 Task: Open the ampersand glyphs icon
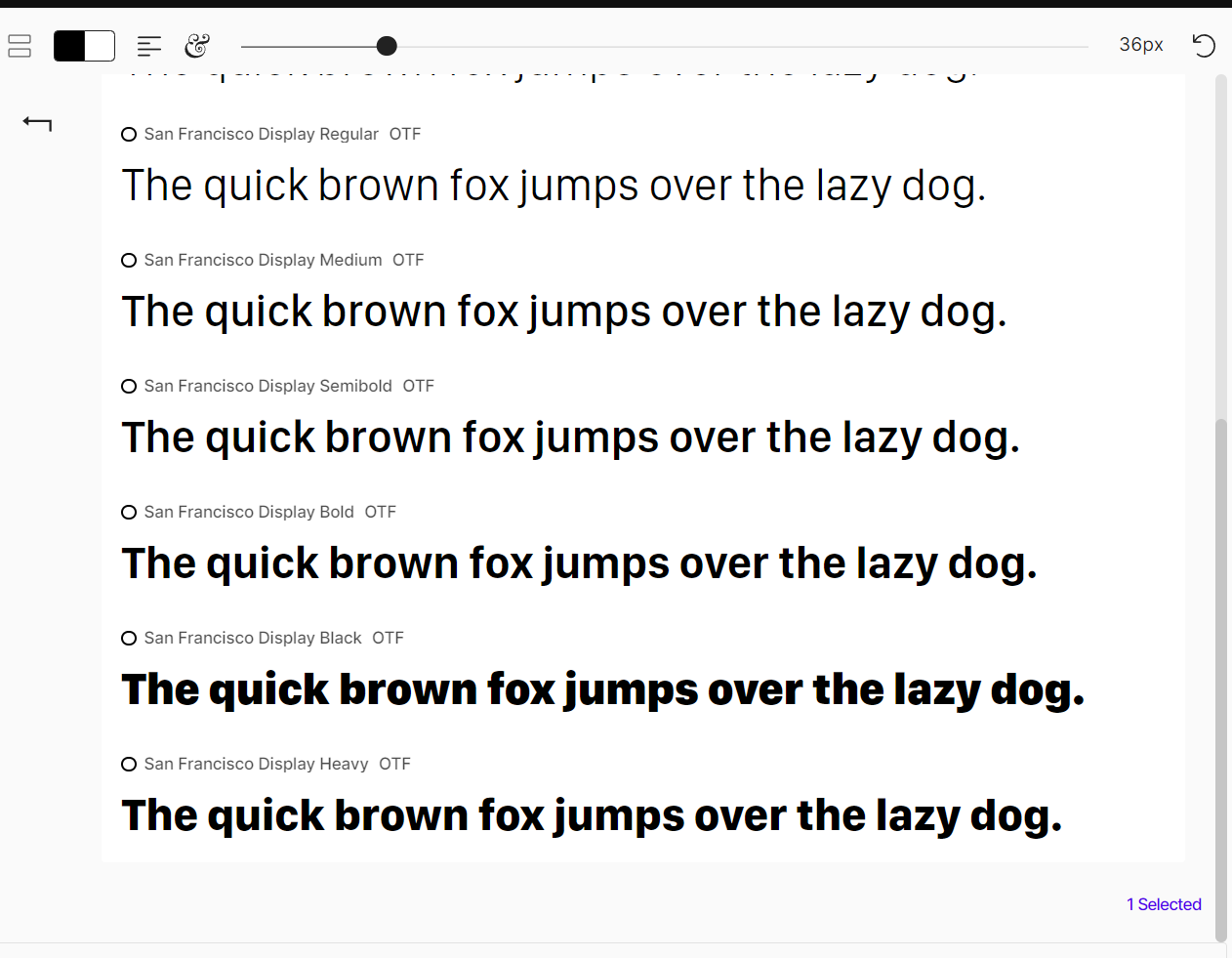[197, 46]
